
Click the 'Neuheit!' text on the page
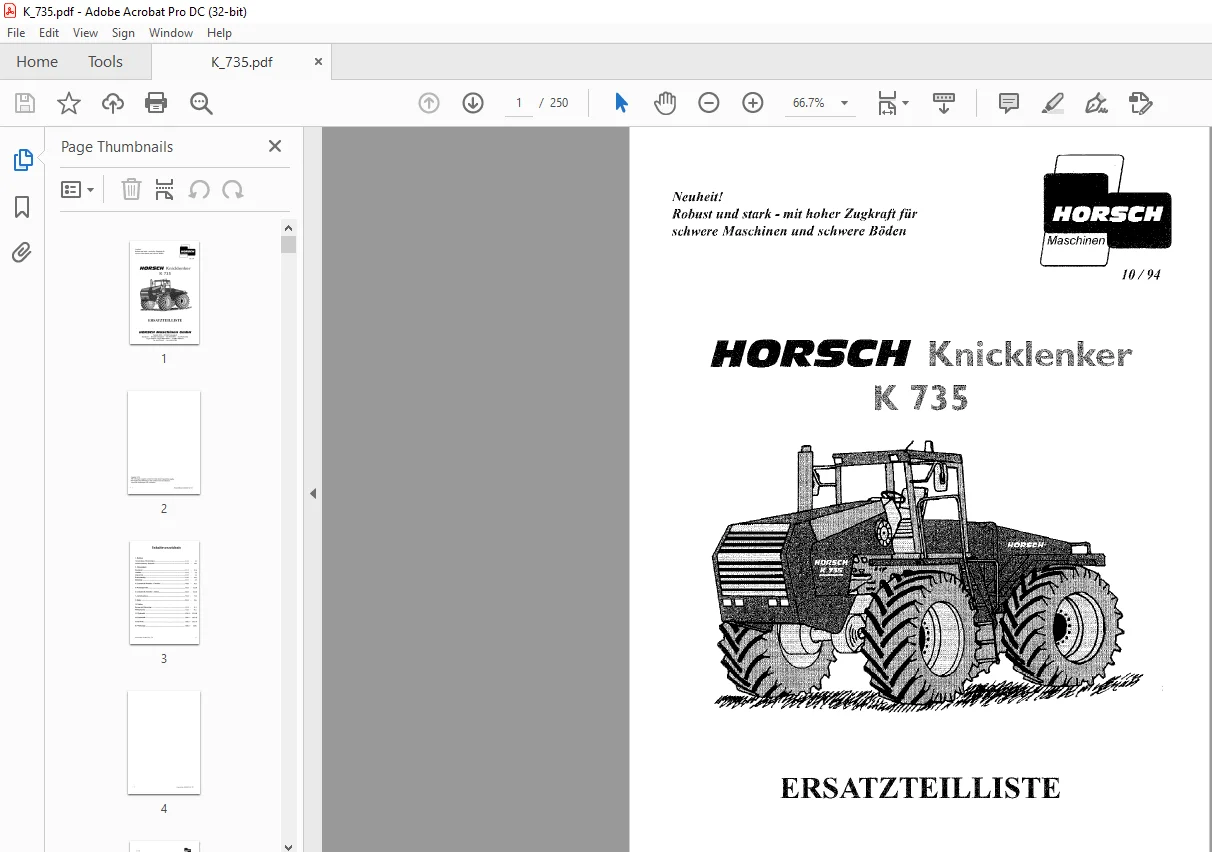pos(697,197)
